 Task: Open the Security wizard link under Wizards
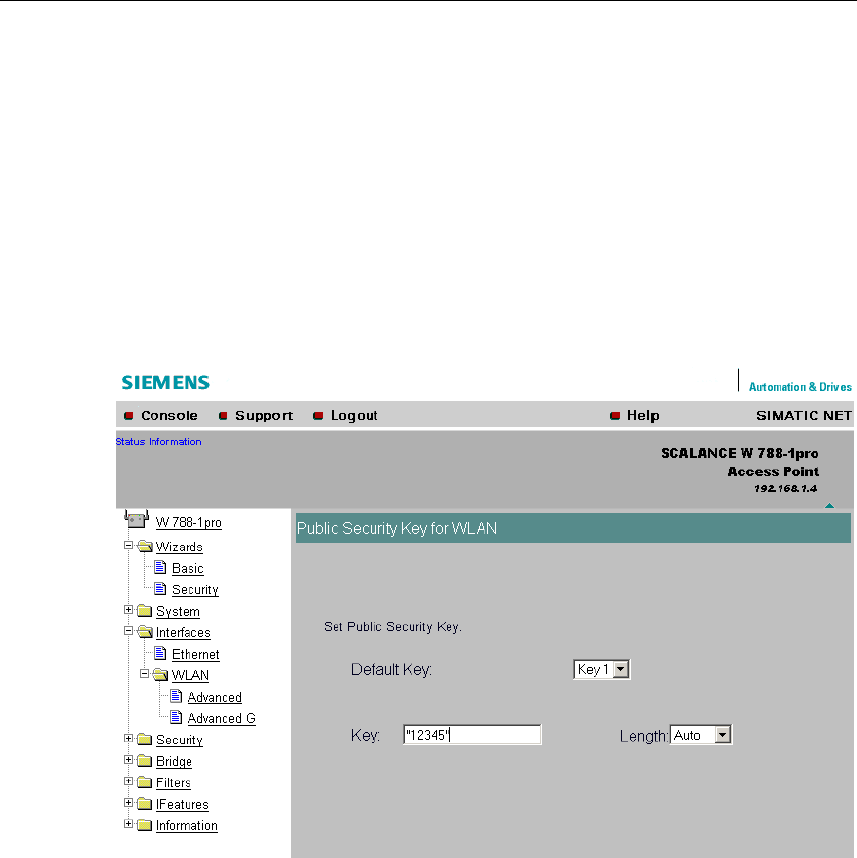point(195,590)
